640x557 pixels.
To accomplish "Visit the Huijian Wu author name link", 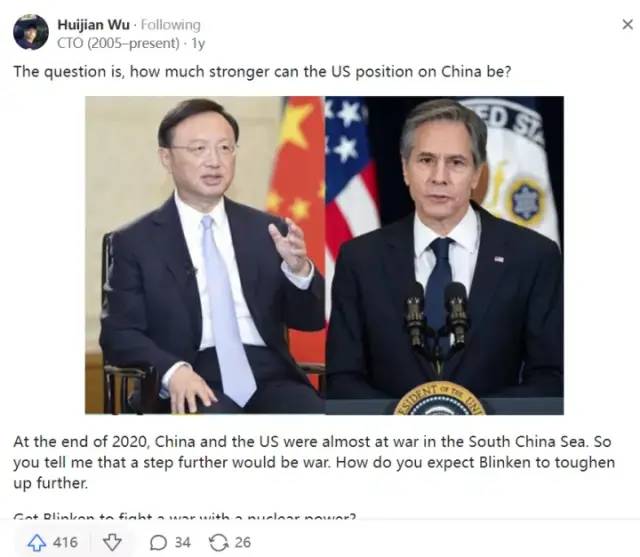I will click(93, 25).
